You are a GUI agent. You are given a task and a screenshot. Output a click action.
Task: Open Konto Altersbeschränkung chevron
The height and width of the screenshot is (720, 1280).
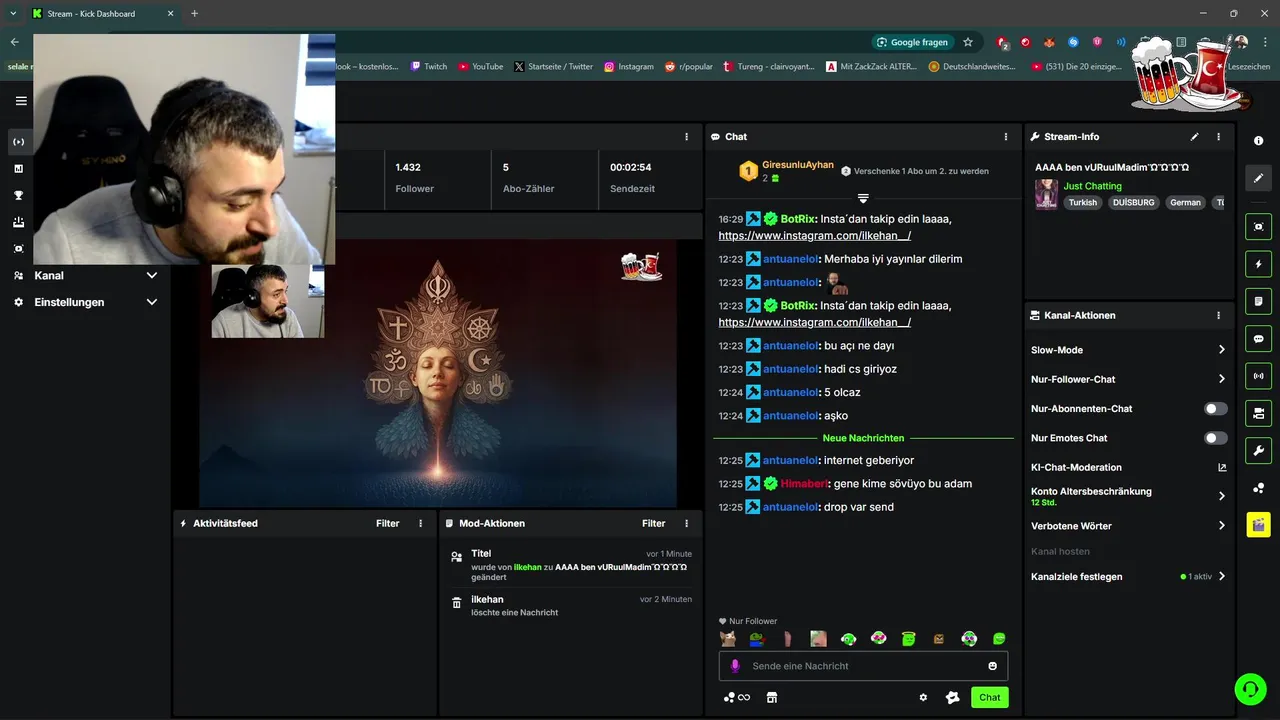click(x=1221, y=496)
